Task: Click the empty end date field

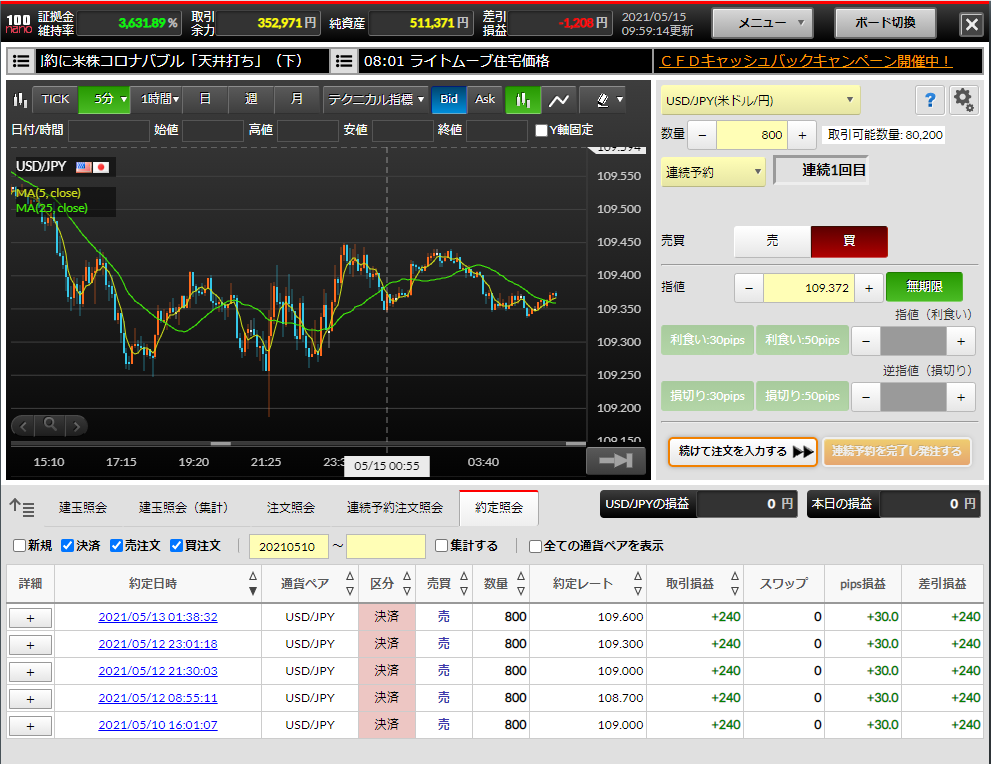Action: click(x=386, y=547)
